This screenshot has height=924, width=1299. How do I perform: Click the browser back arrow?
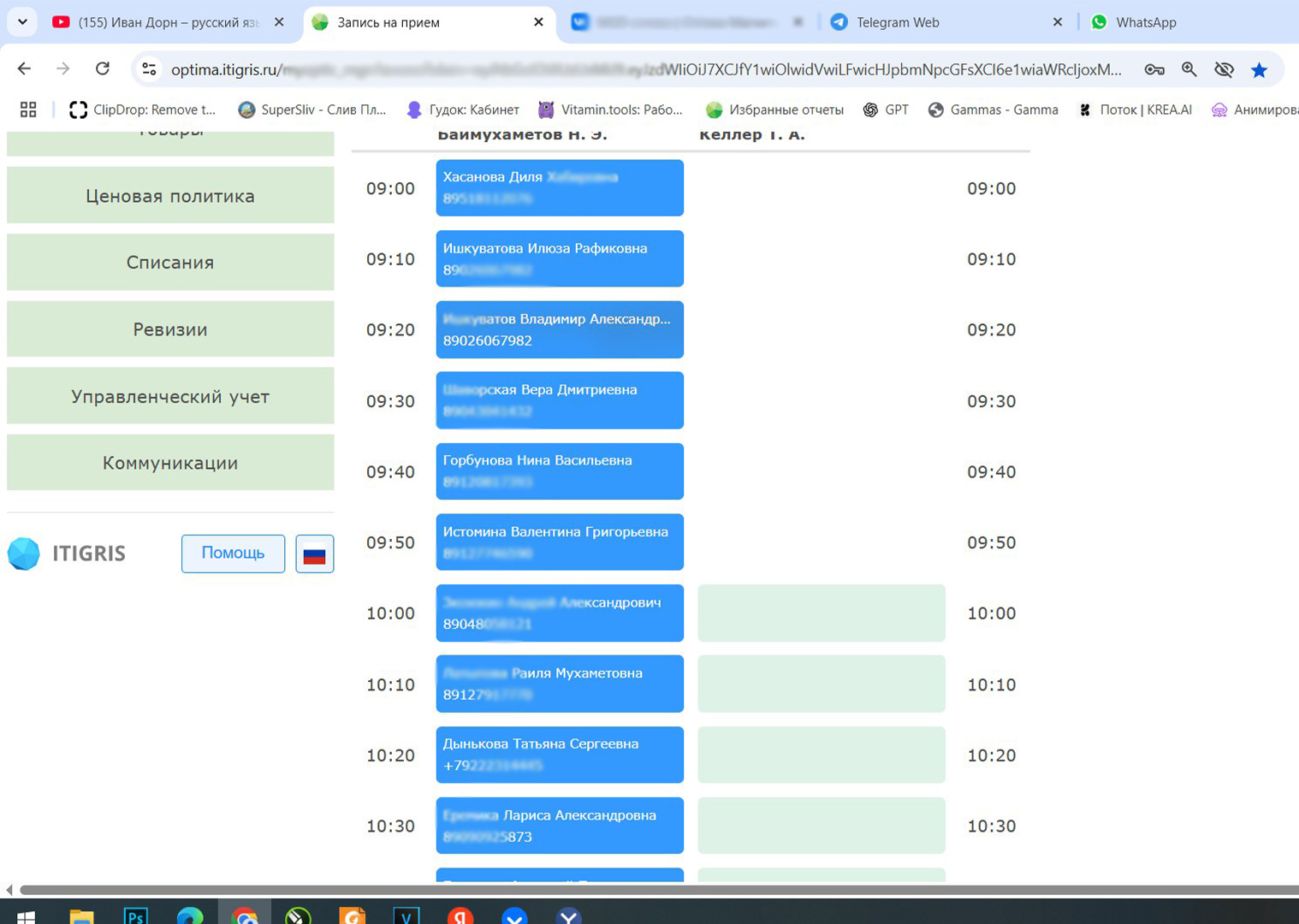click(x=24, y=69)
